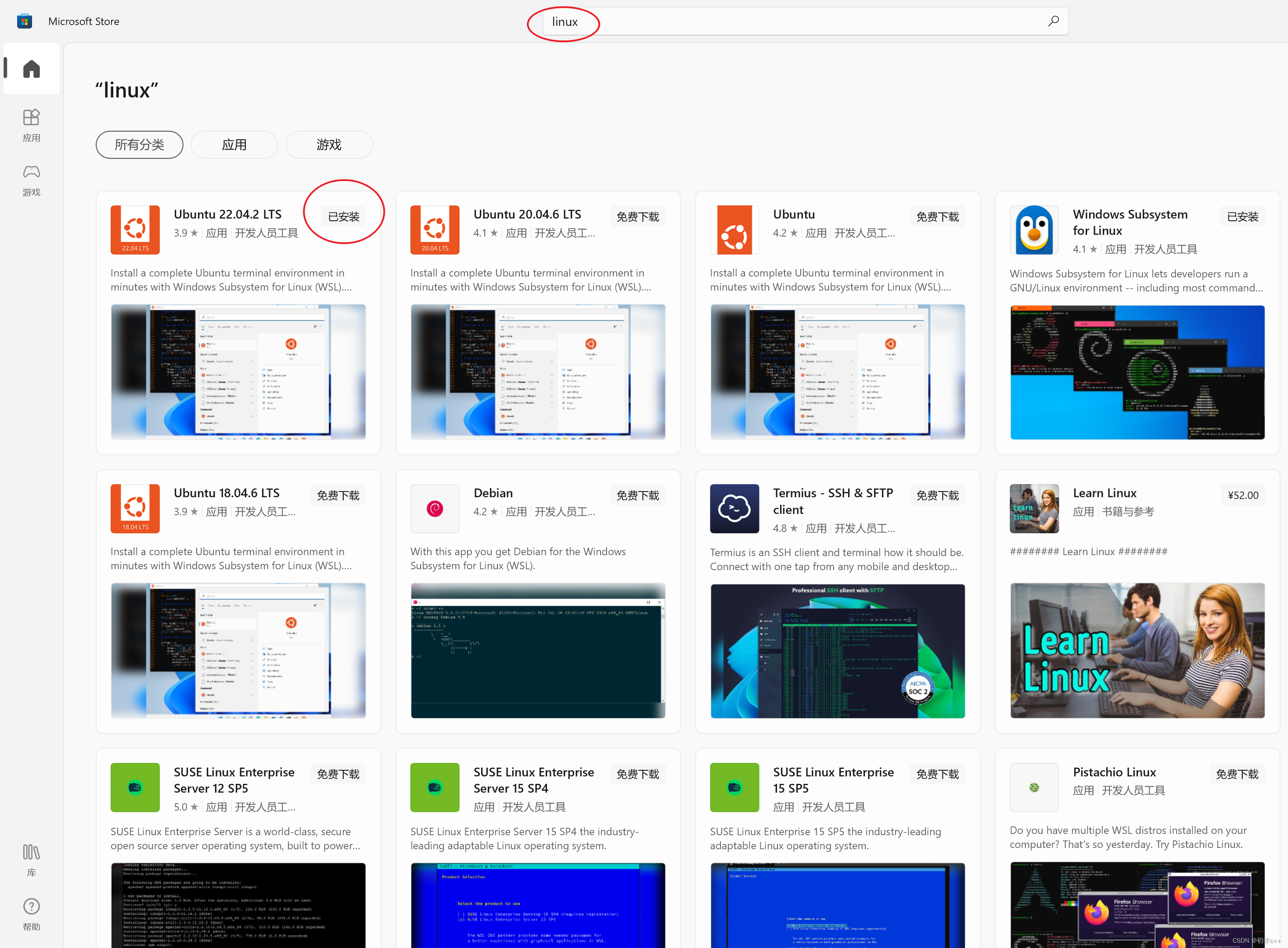Click the Debian title text
Viewport: 1288px width, 948px height.
click(493, 493)
